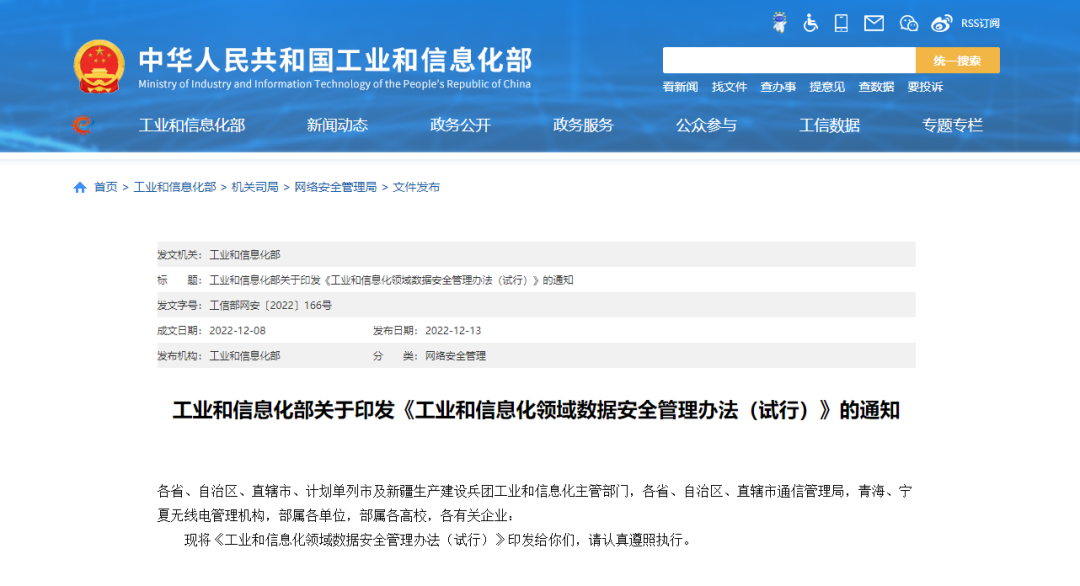Open the email envelope icon
1080x586 pixels.
click(874, 23)
